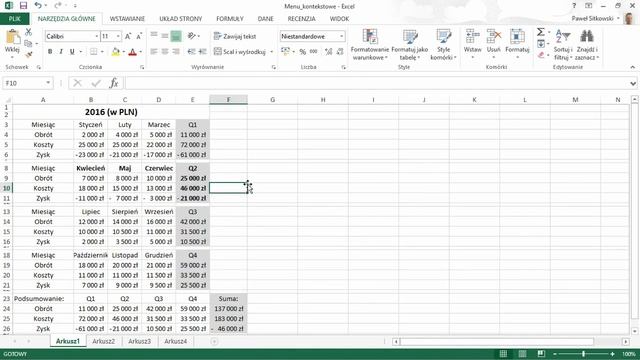640x360 pixels.
Task: Click the AutoSum sigma icon
Action: pos(540,32)
